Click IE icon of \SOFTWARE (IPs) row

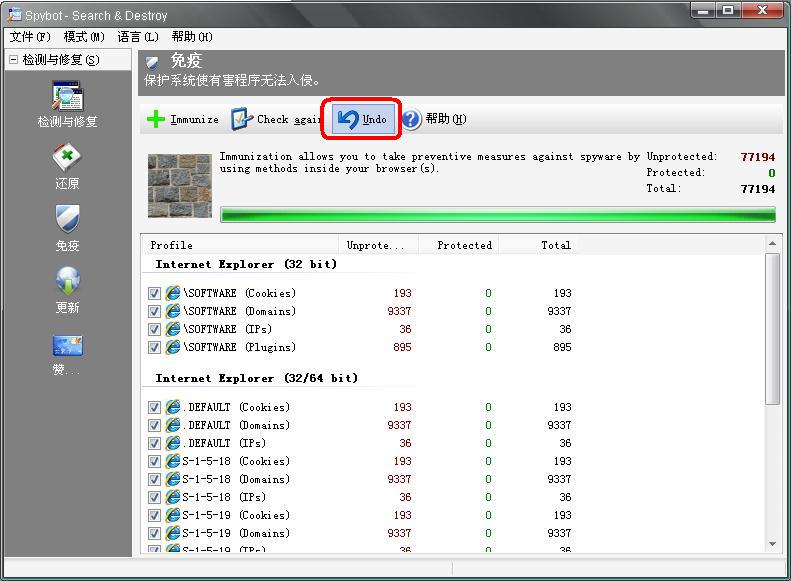coord(173,329)
